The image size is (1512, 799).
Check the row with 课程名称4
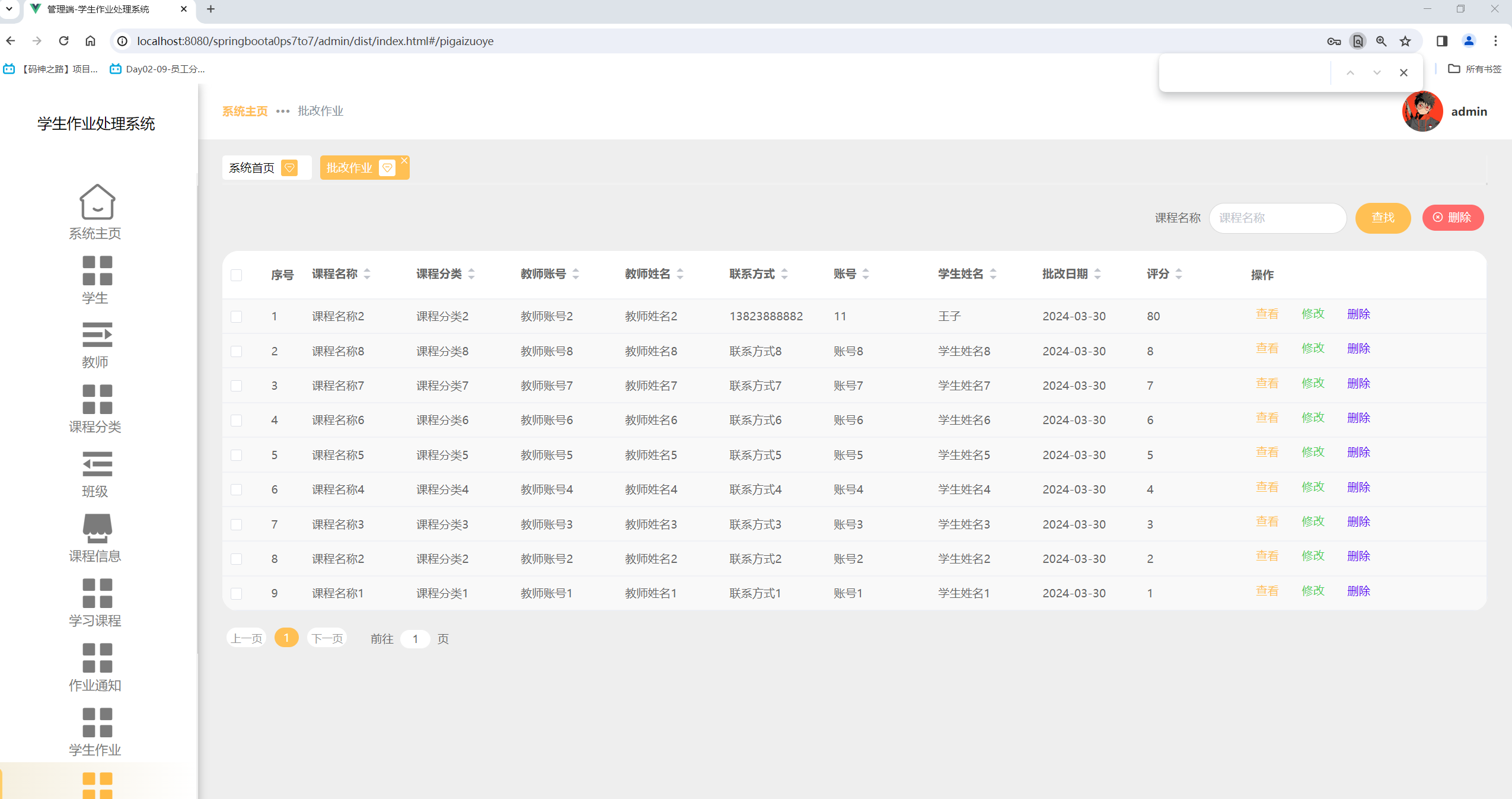click(237, 490)
